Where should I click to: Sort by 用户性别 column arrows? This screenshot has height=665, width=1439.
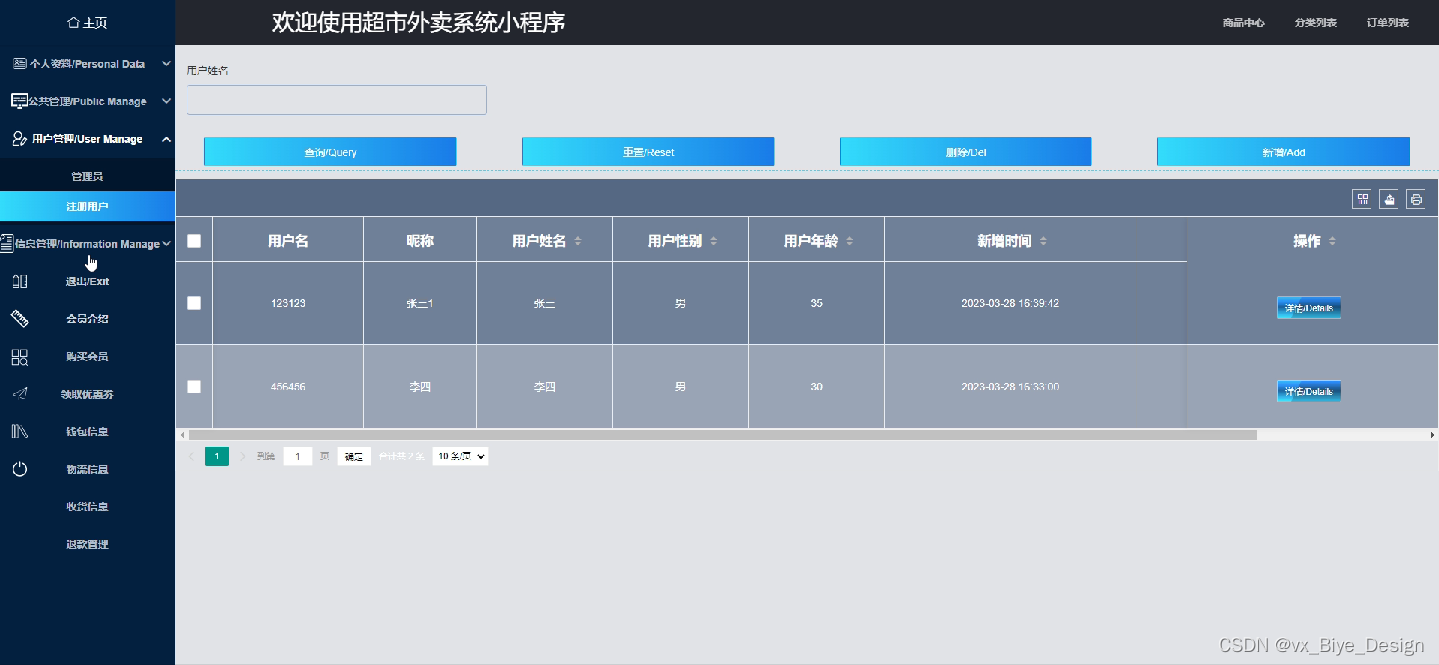[x=714, y=241]
